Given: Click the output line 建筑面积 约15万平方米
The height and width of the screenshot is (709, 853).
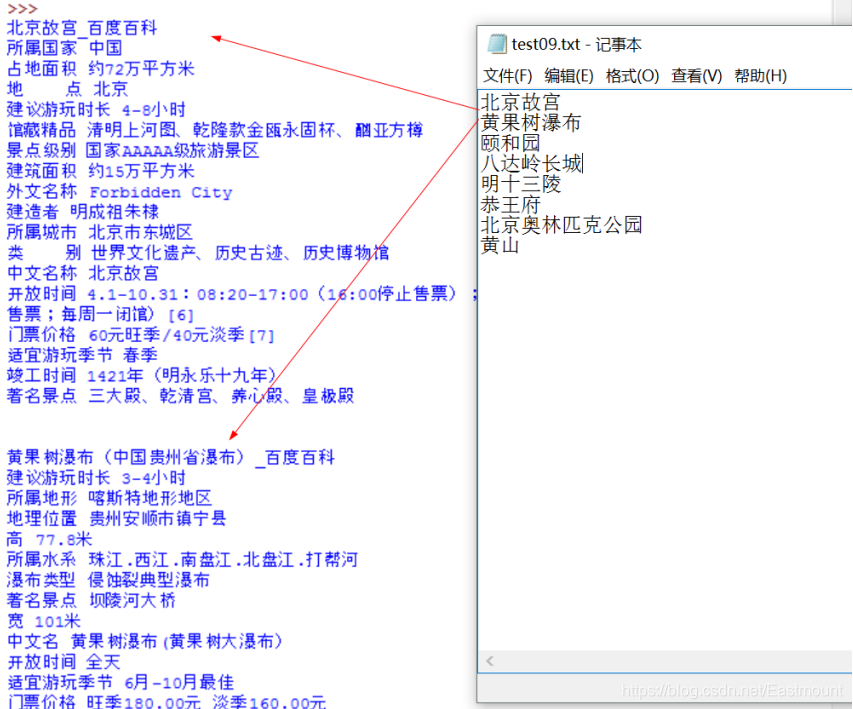Looking at the screenshot, I should click(100, 171).
